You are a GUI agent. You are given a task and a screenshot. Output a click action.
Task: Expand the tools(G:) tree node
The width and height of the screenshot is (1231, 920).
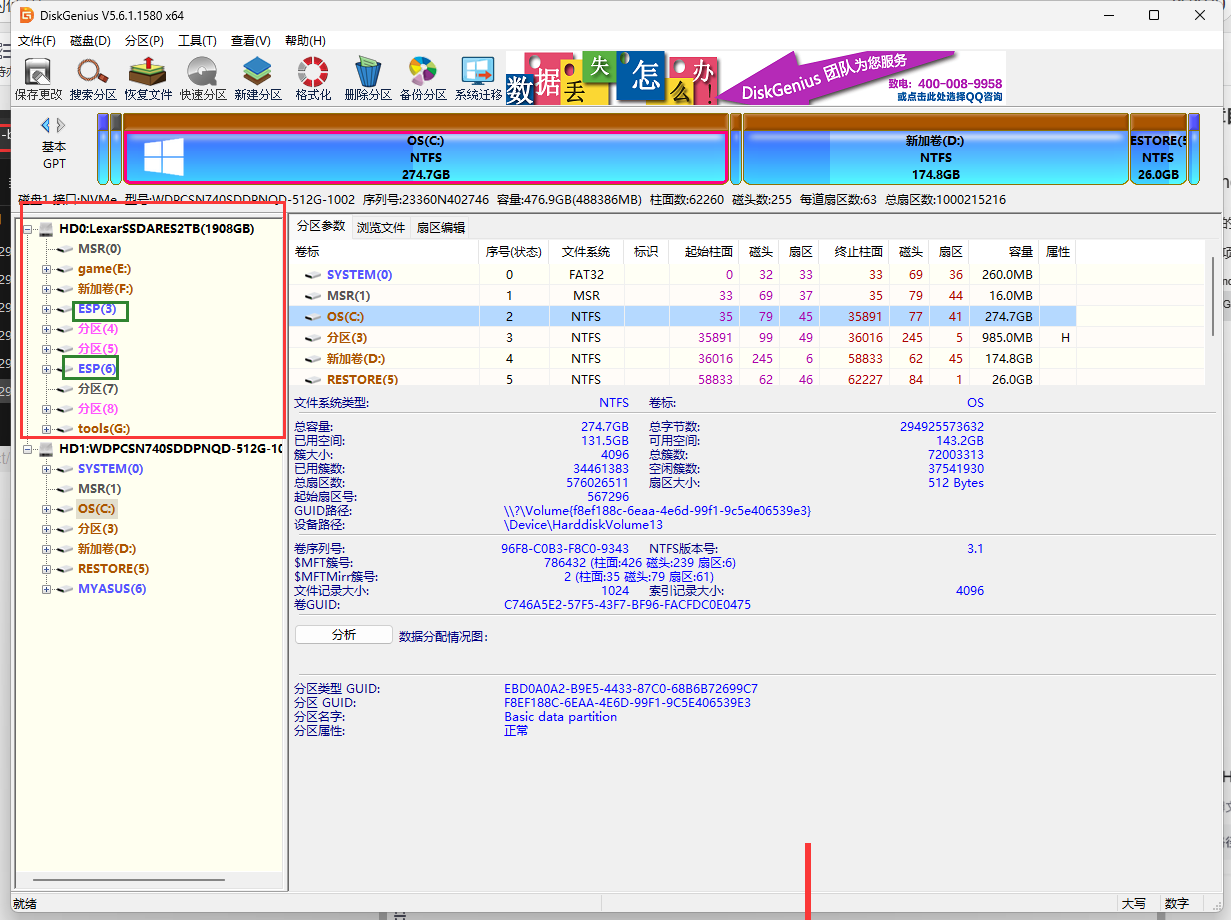click(46, 429)
